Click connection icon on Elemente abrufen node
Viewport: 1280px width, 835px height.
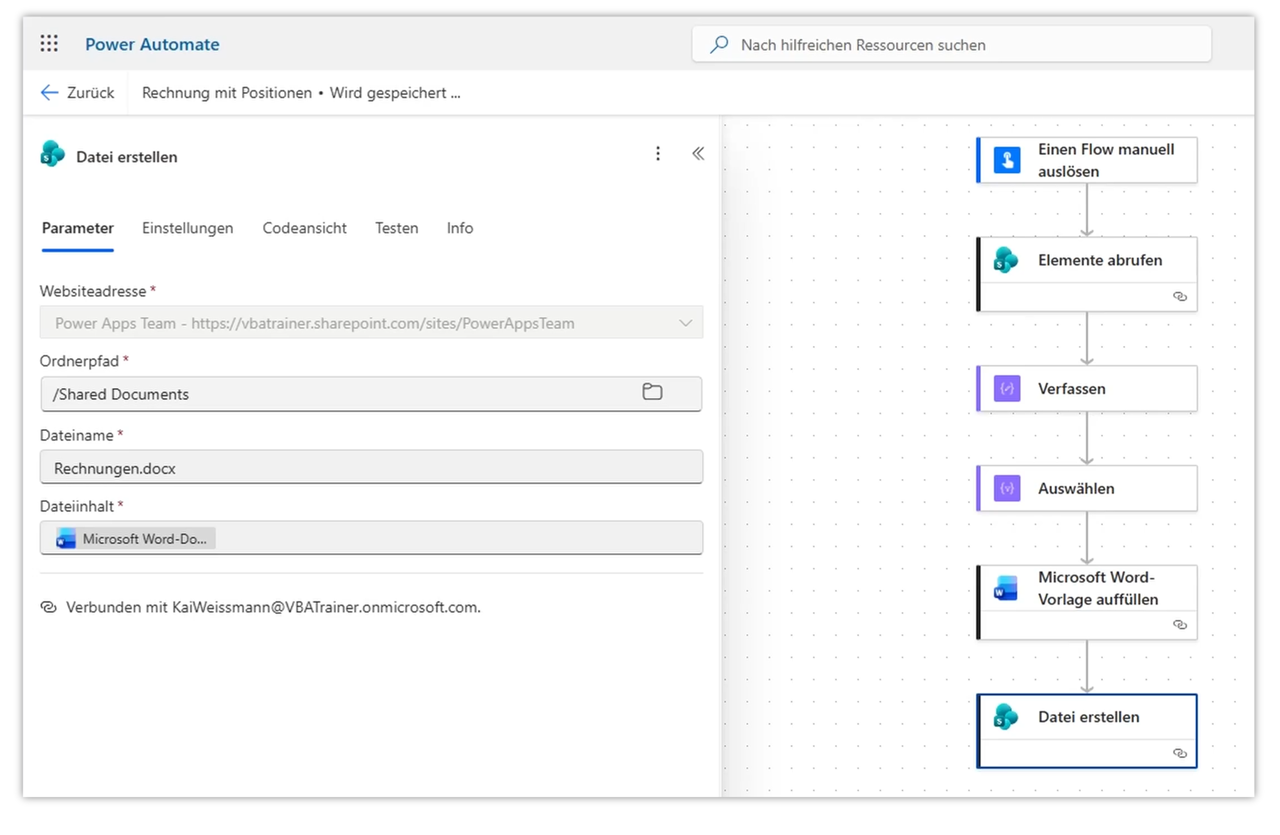pyautogui.click(x=1180, y=297)
